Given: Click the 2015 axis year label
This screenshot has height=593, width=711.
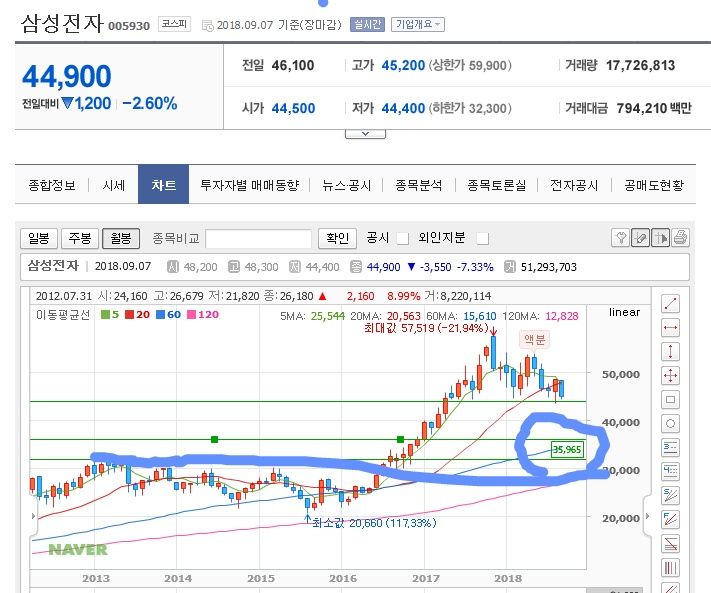Looking at the screenshot, I should click(x=260, y=578).
